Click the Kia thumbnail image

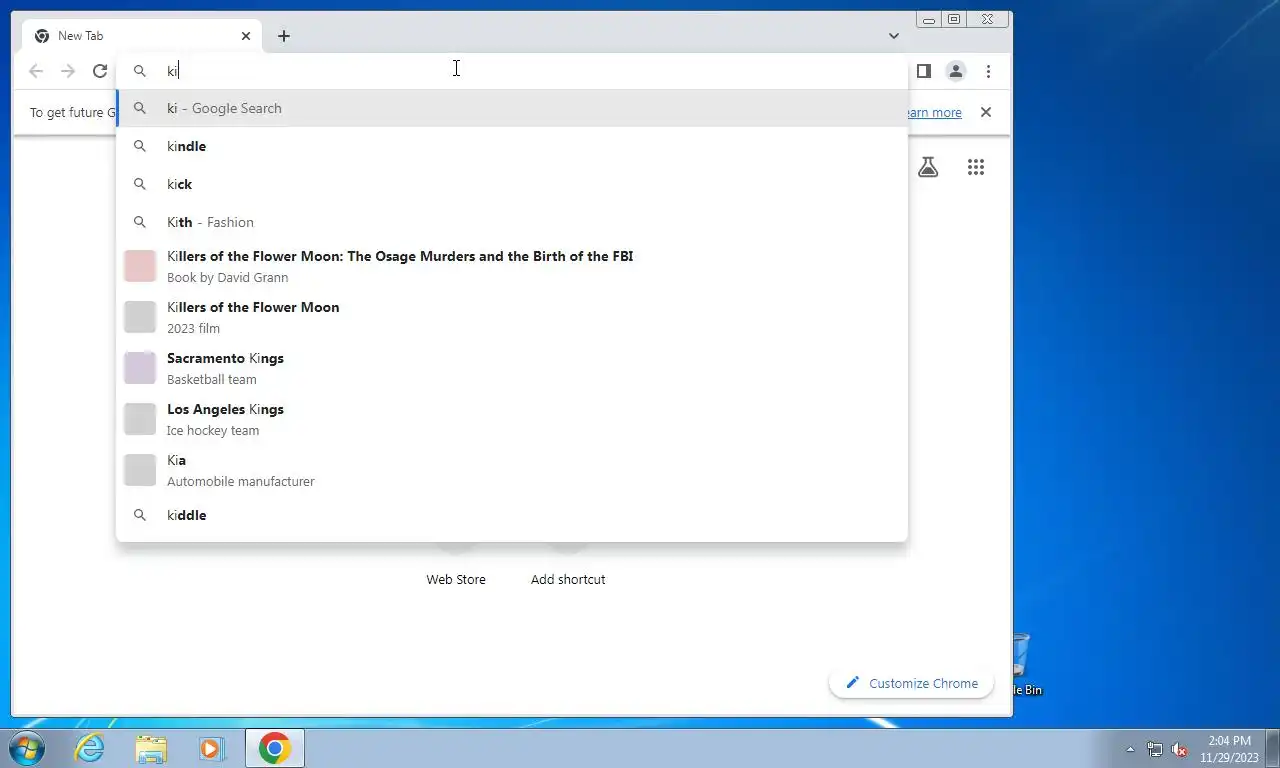click(x=140, y=470)
